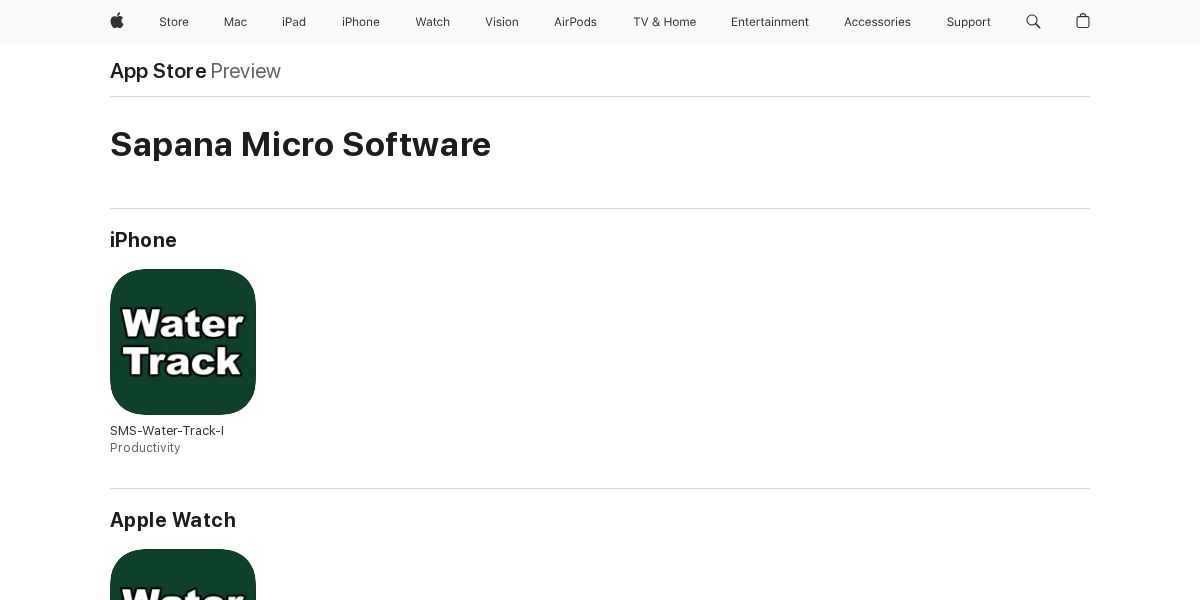Click the Apple logo icon
The width and height of the screenshot is (1200, 600).
(117, 21)
